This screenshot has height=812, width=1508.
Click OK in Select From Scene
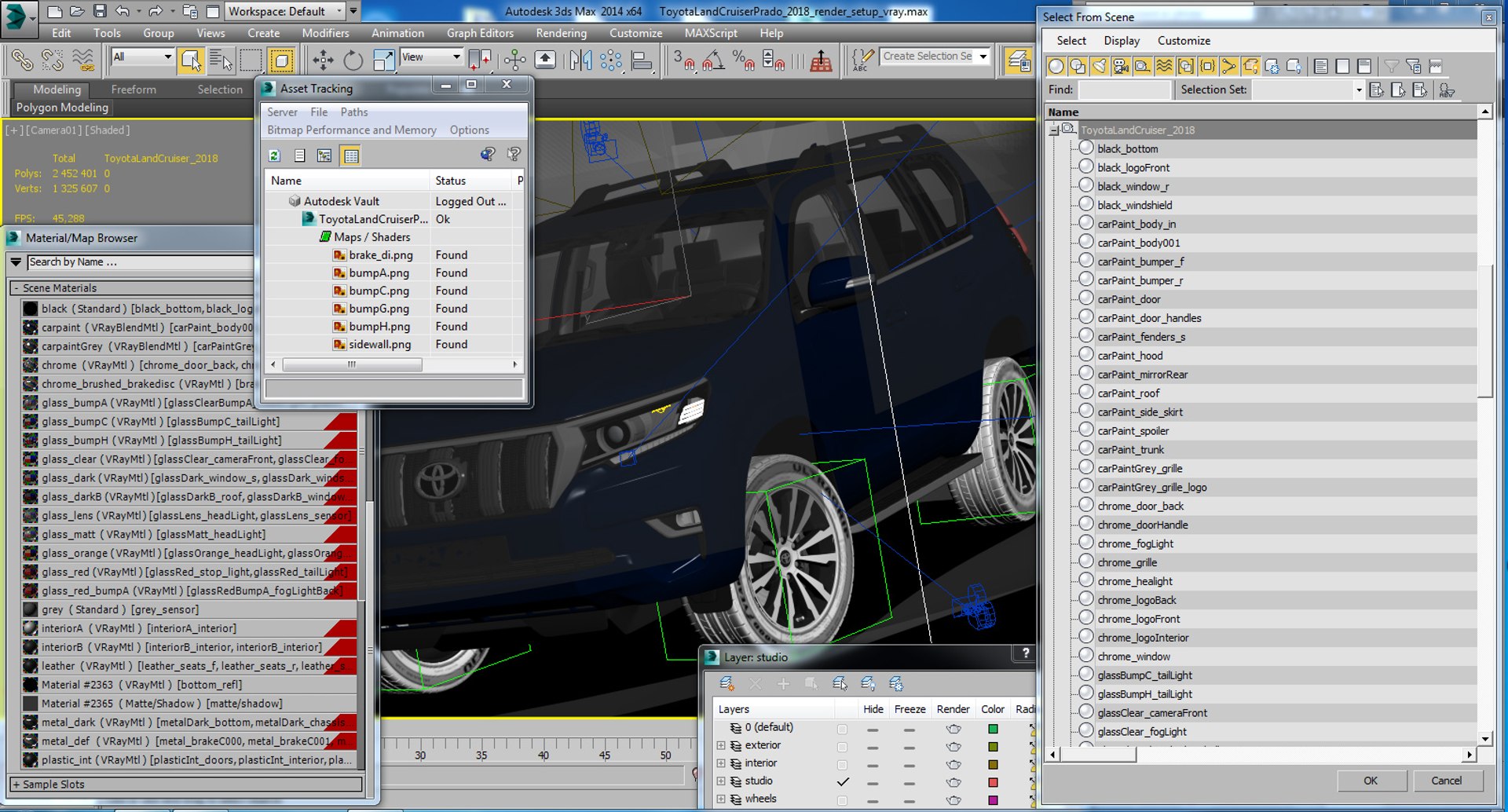(1371, 781)
